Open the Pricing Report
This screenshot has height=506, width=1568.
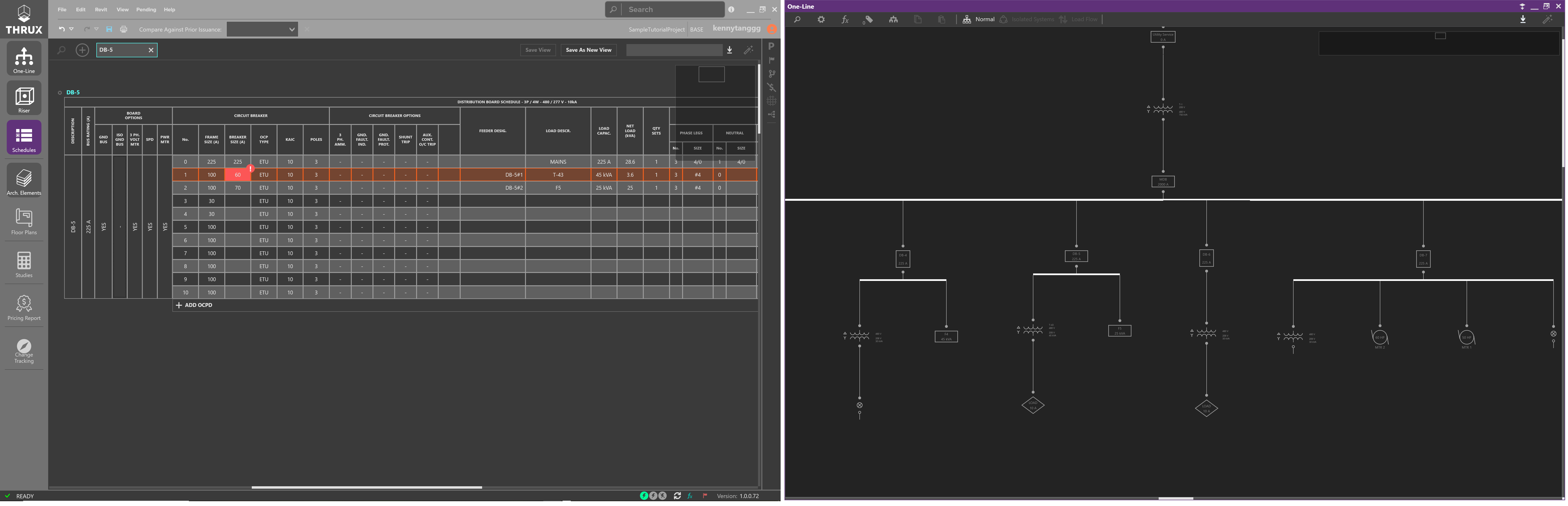[x=24, y=307]
